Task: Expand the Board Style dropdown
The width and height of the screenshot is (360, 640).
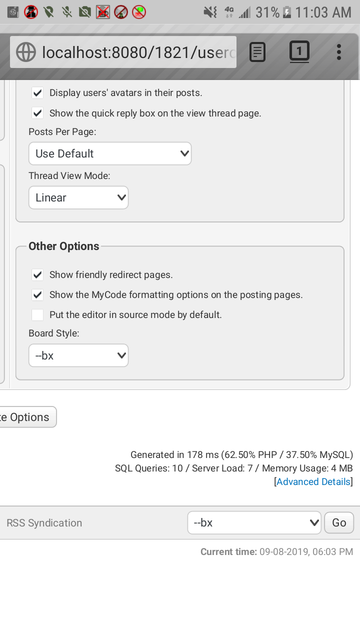Action: tap(78, 355)
